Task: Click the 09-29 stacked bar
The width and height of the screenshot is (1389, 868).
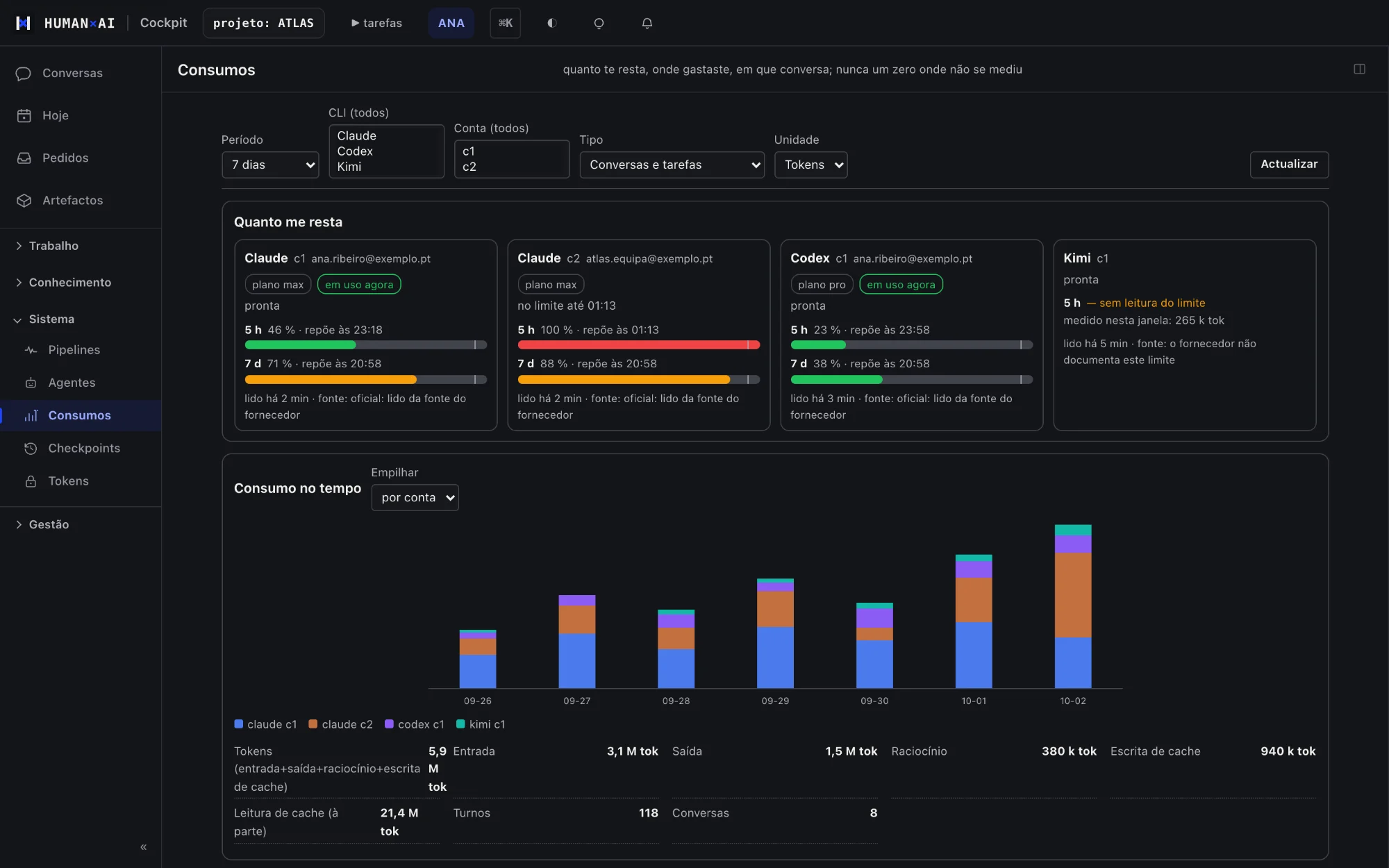Action: 775,633
